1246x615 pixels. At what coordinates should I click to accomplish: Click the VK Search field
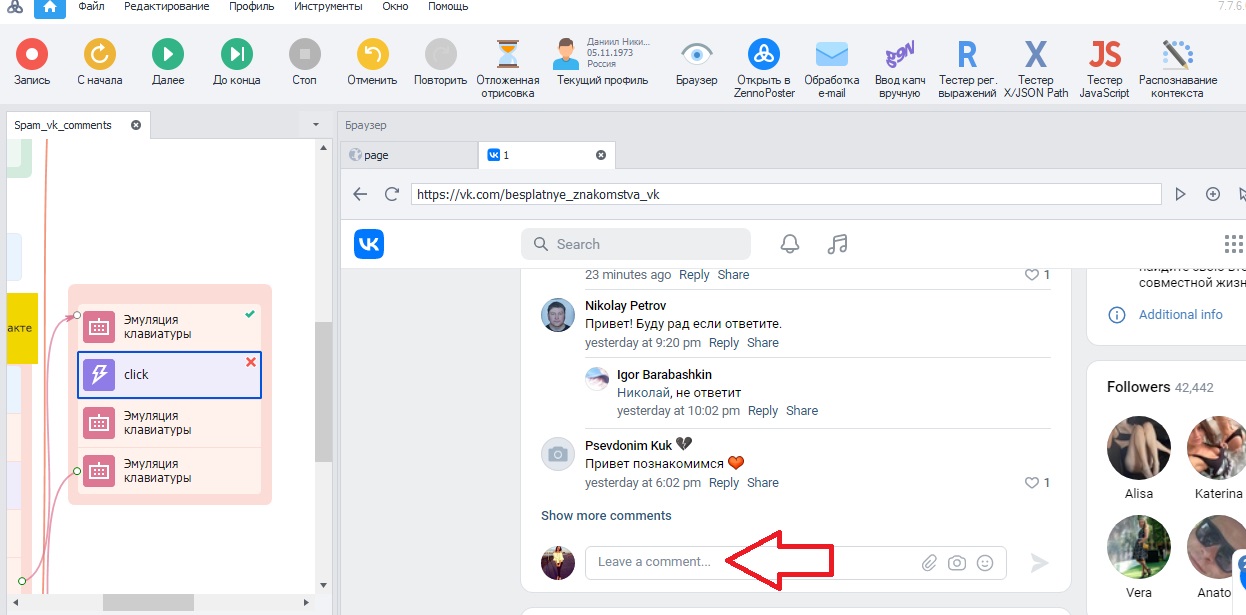[x=636, y=244]
